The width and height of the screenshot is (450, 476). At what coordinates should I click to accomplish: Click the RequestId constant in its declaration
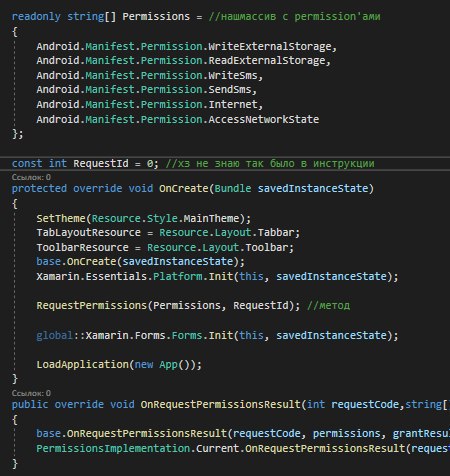point(101,163)
